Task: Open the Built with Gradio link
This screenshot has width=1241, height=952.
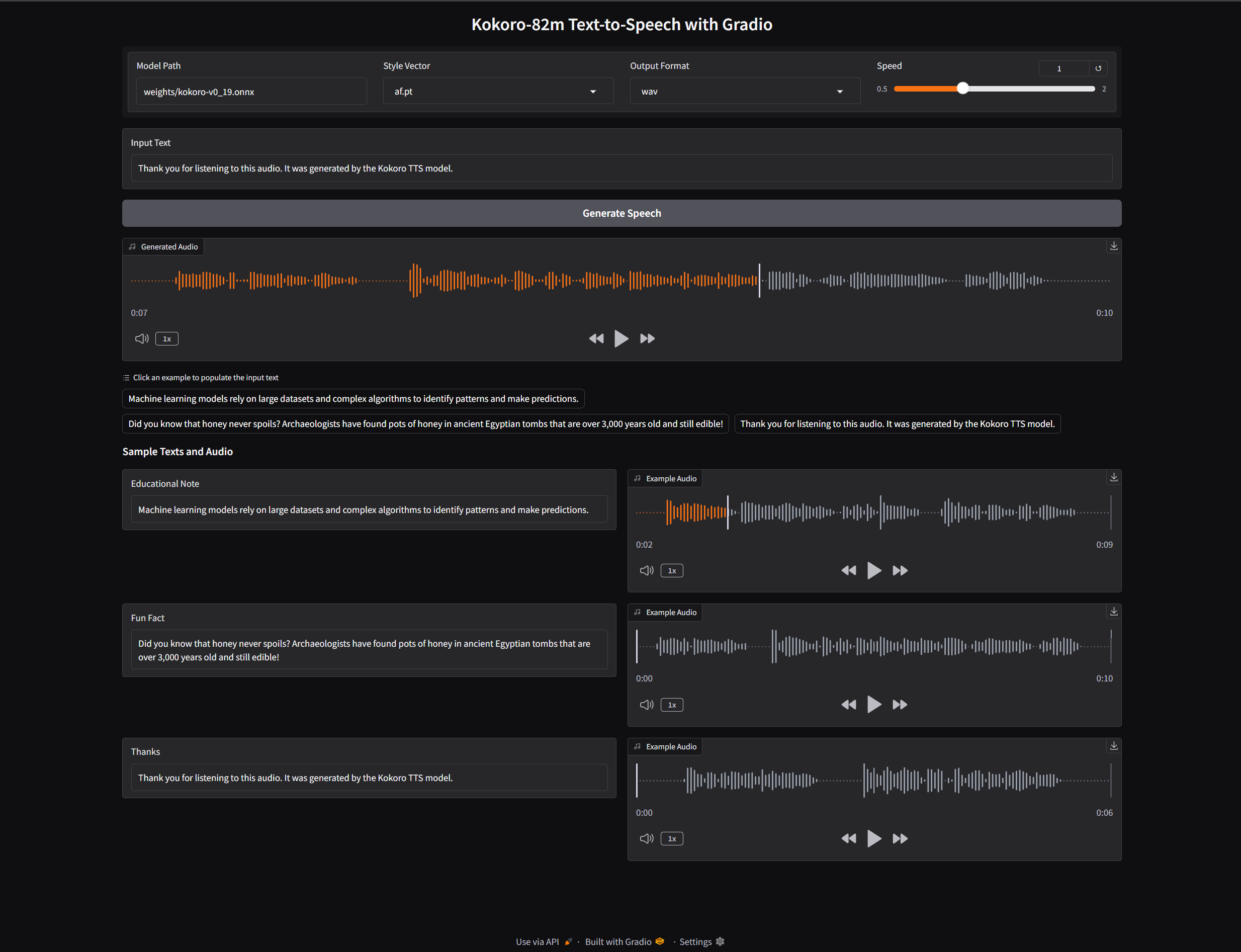Action: coord(625,941)
